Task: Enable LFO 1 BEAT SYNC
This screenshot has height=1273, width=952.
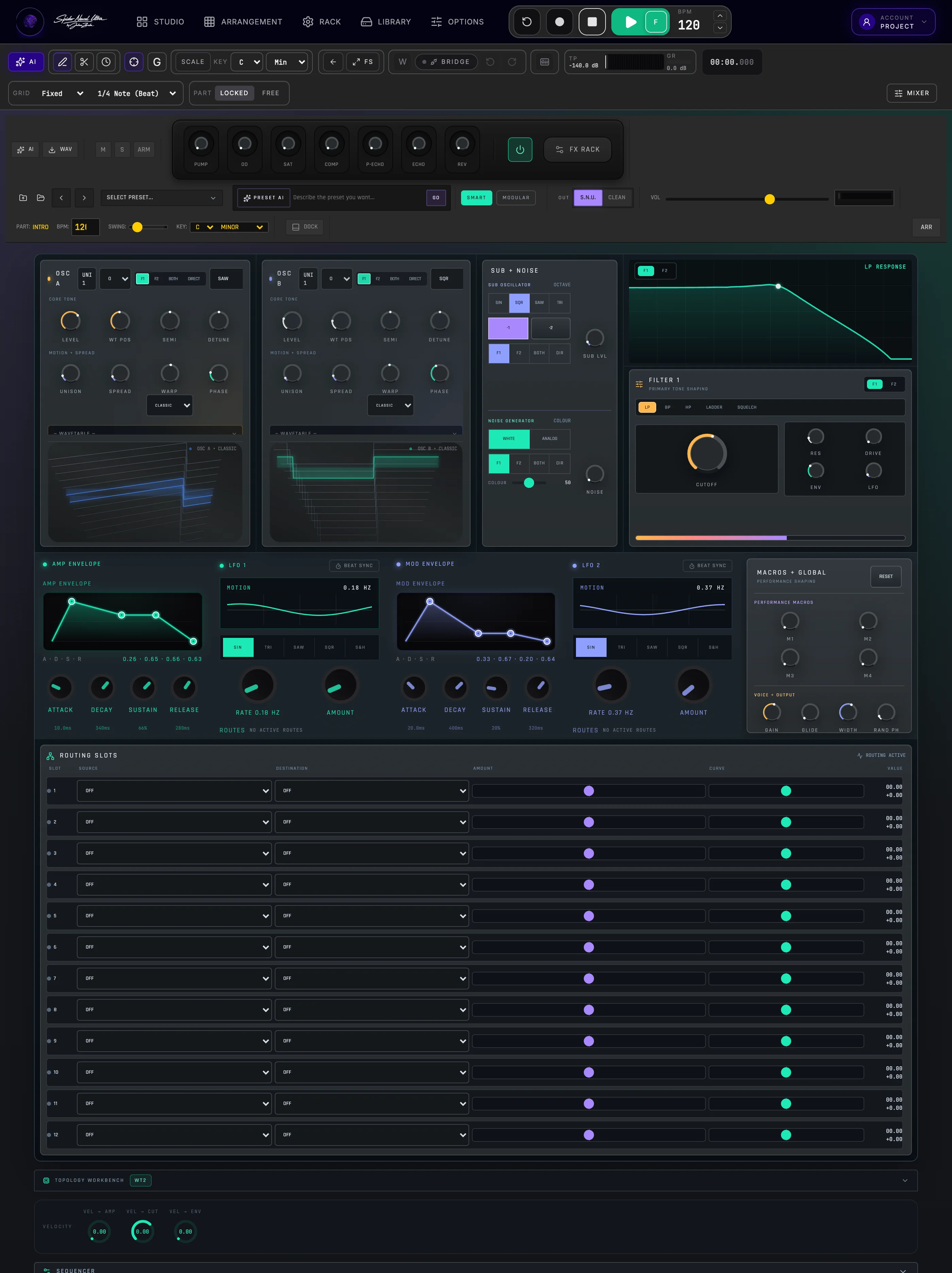Action: coord(354,566)
